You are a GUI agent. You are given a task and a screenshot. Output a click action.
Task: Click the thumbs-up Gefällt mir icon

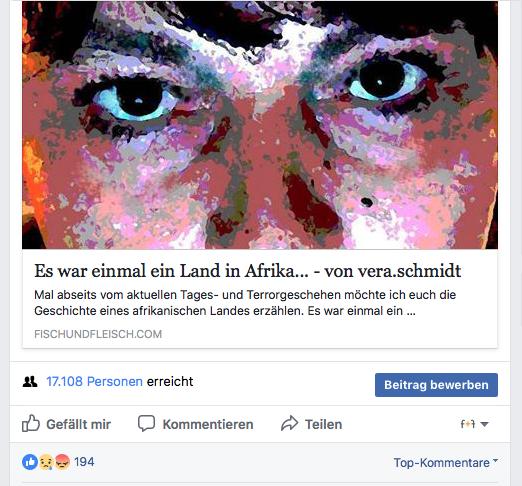31,424
